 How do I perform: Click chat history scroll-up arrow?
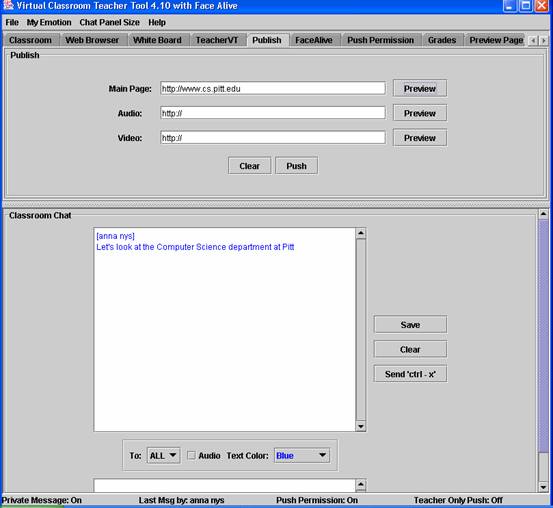[x=360, y=233]
